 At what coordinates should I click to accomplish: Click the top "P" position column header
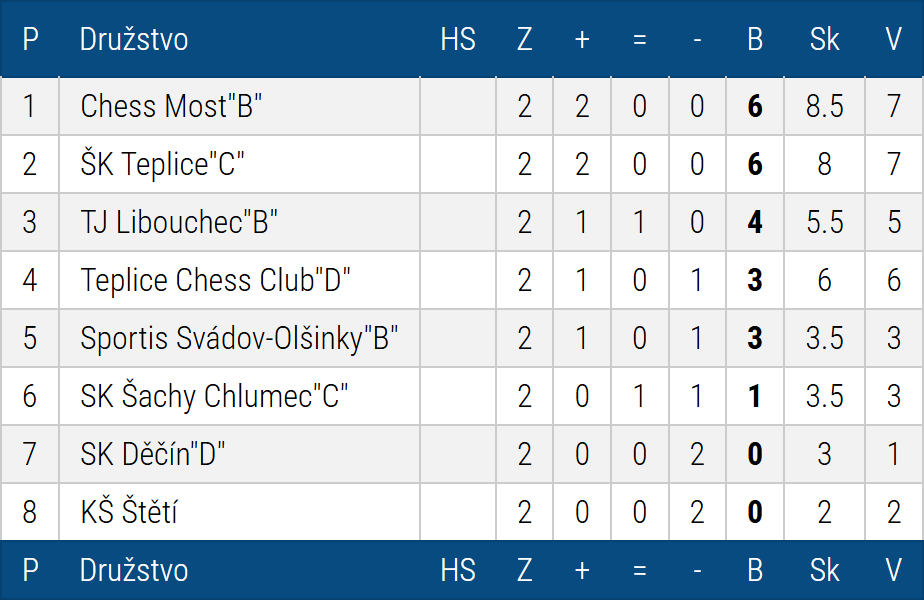tap(30, 40)
